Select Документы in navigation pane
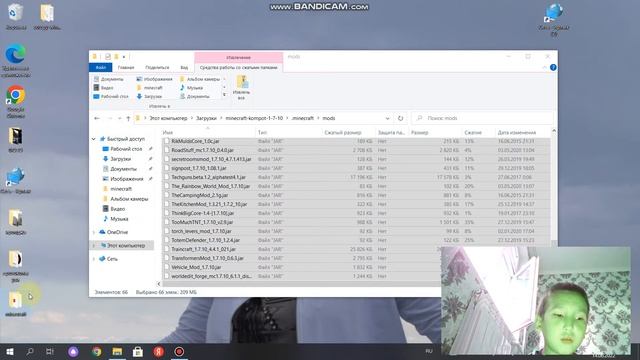This screenshot has width=640, height=360. (x=123, y=169)
